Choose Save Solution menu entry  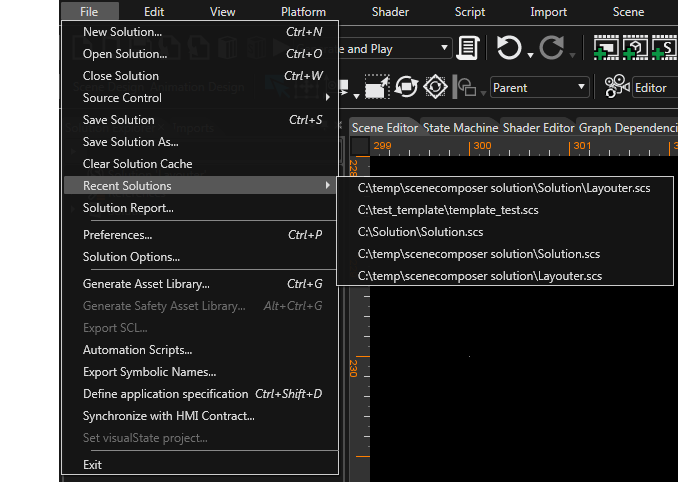tap(201, 120)
